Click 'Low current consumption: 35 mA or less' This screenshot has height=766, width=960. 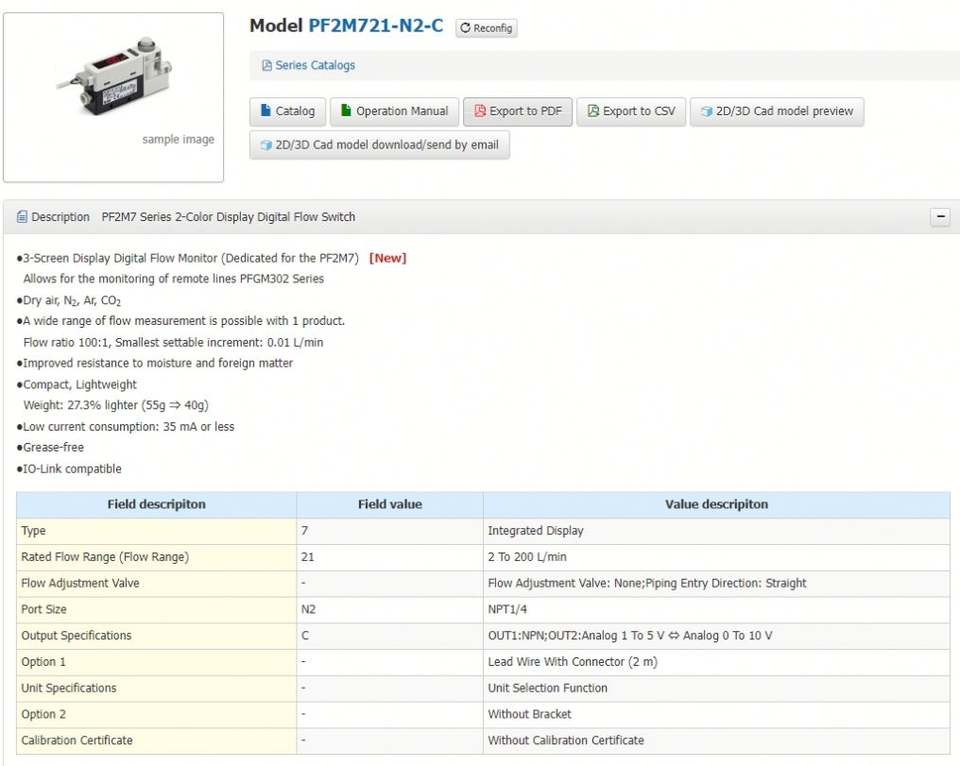pos(126,427)
